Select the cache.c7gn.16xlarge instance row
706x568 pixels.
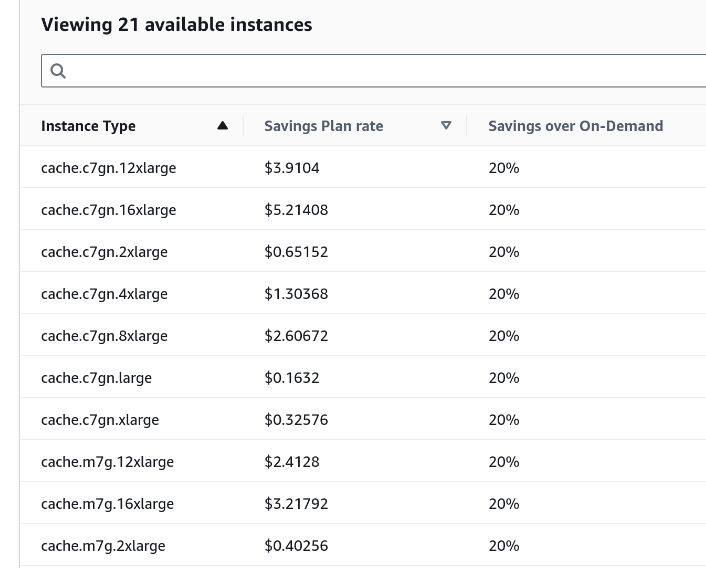coord(108,210)
